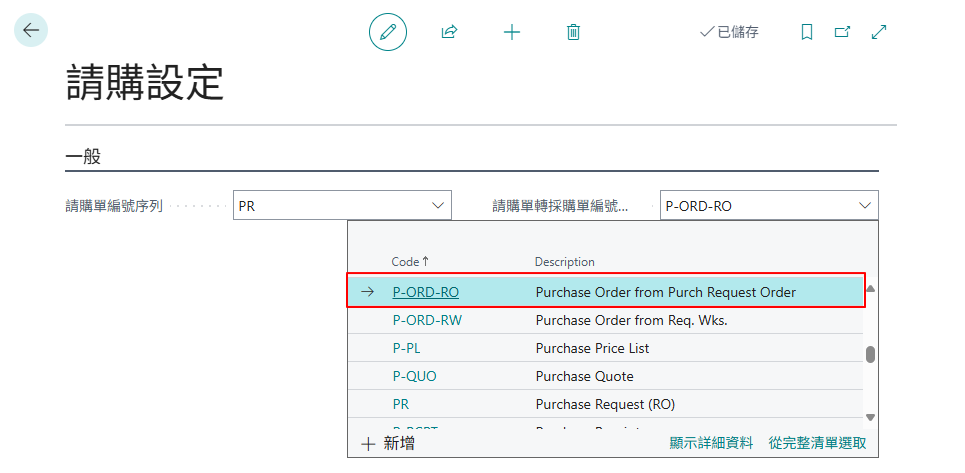Select the PR code entry in list
This screenshot has height=473, width=965.
[401, 404]
